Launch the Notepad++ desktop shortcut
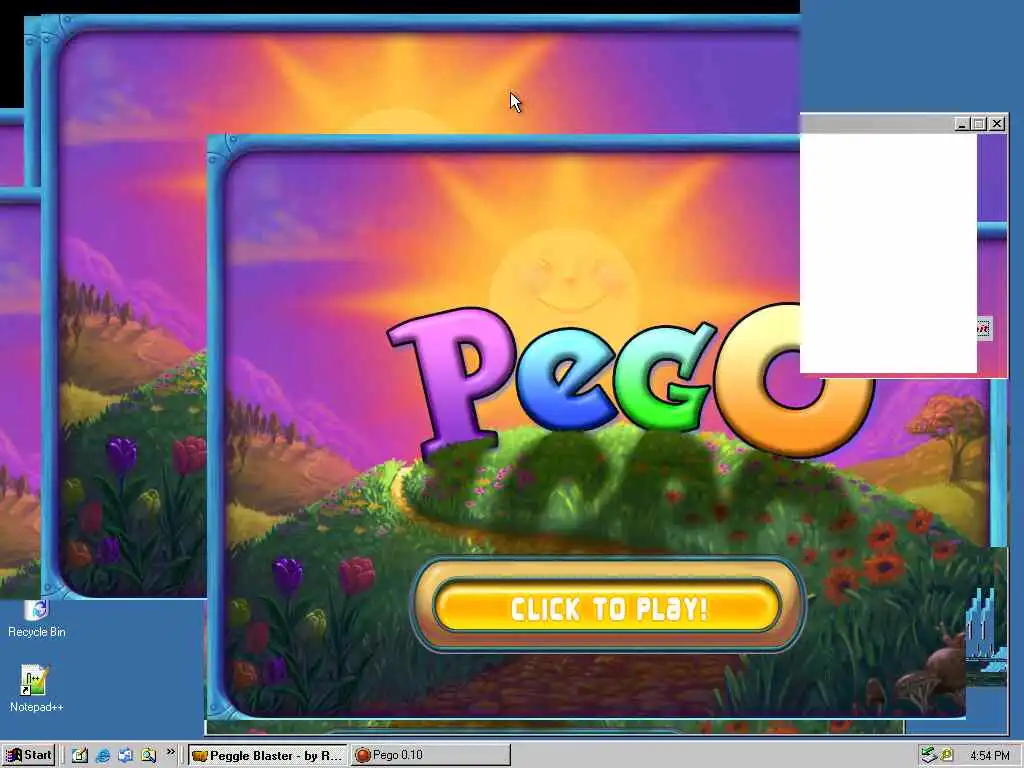This screenshot has height=768, width=1024. pos(36,688)
